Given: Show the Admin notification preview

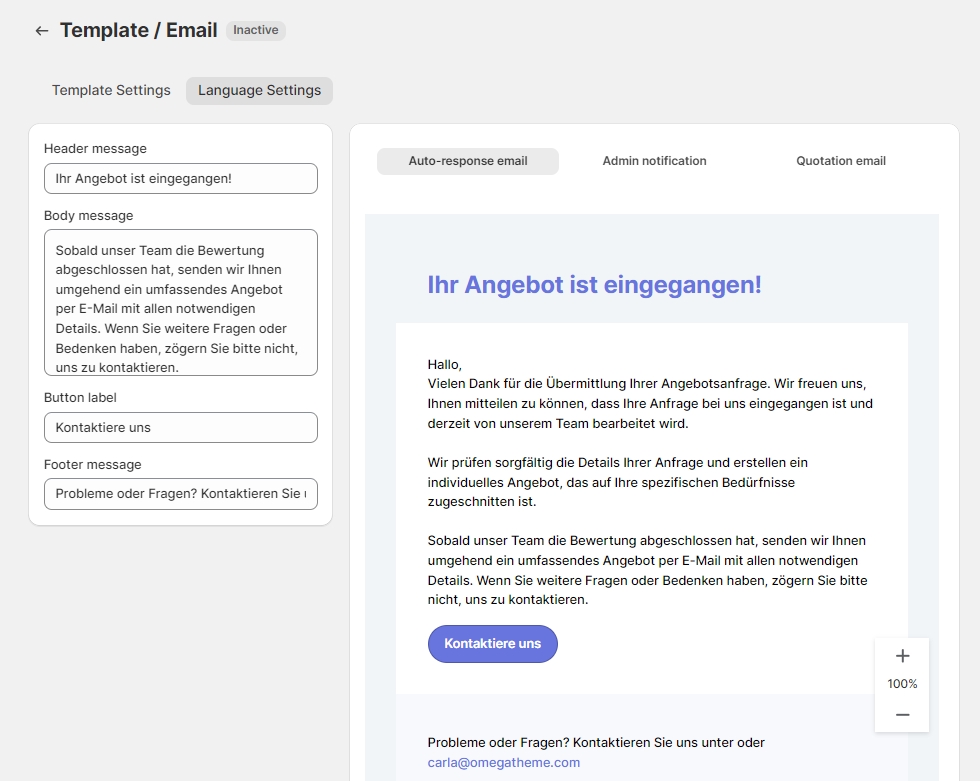Looking at the screenshot, I should point(654,161).
